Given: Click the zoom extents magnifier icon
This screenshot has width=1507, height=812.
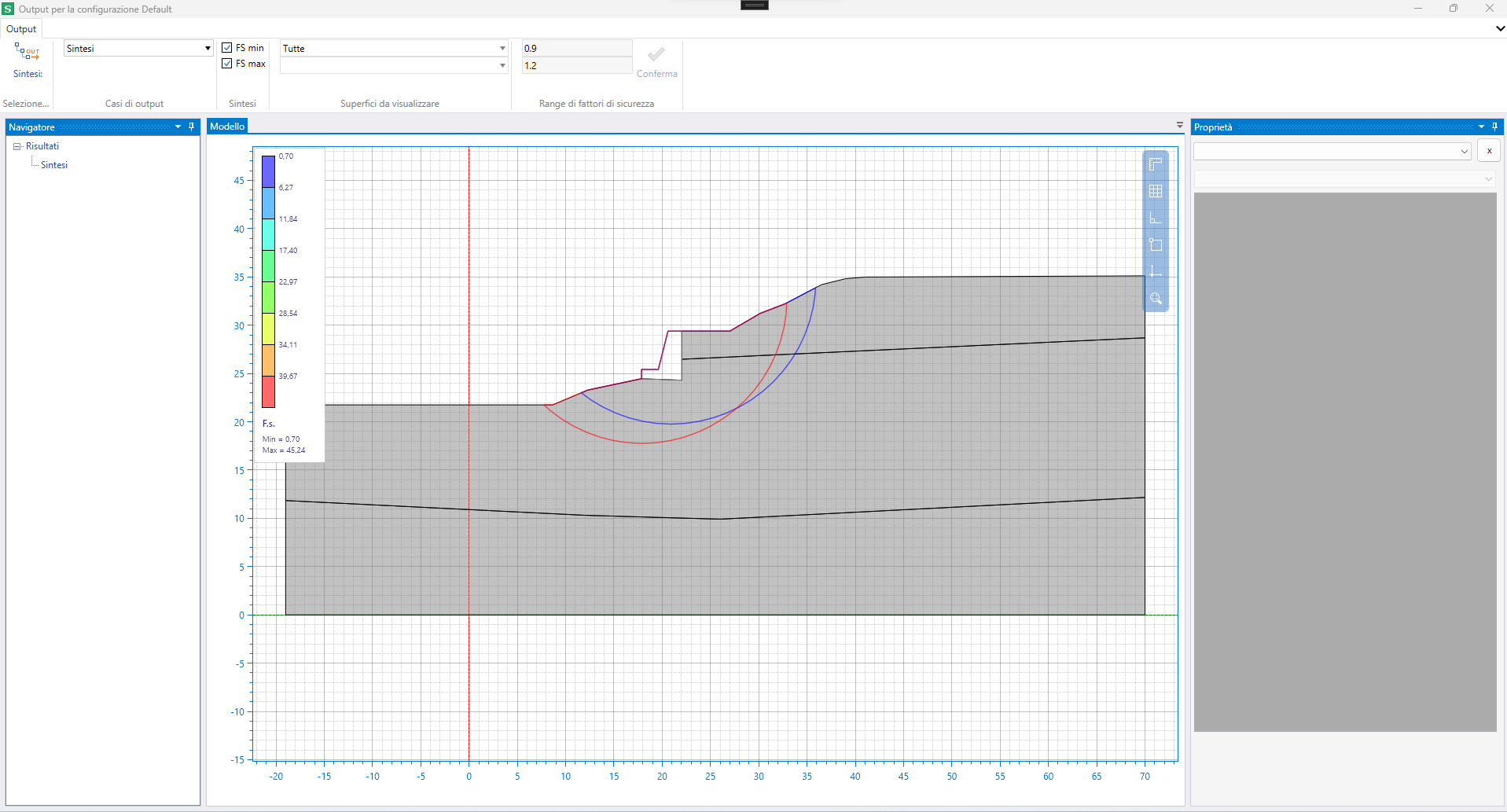Looking at the screenshot, I should point(1155,298).
